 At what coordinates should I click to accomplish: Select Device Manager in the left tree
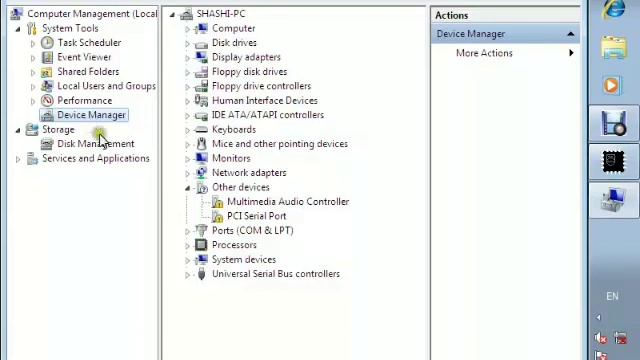click(x=91, y=115)
